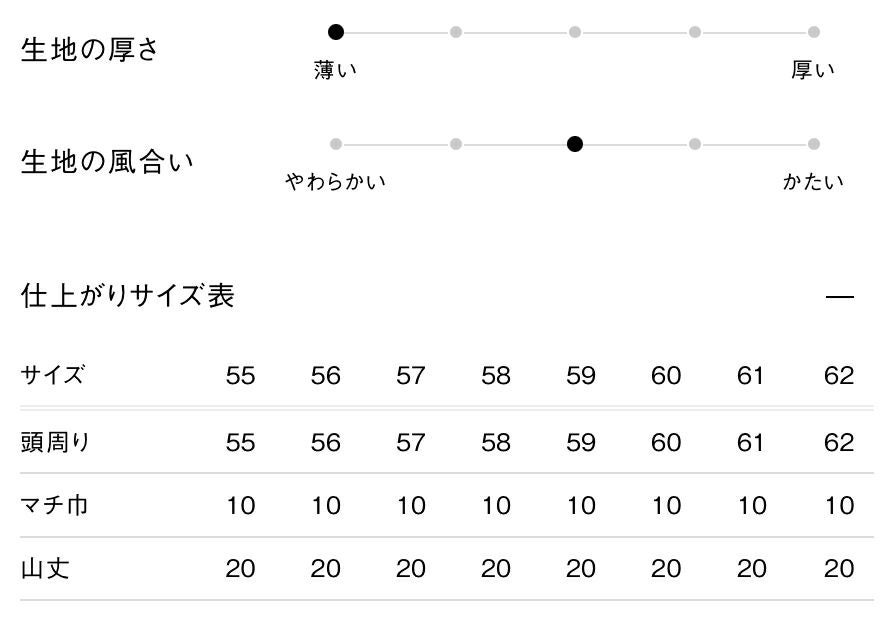Click the 薄い label under the thickness scale
The image size is (890, 622).
point(336,71)
